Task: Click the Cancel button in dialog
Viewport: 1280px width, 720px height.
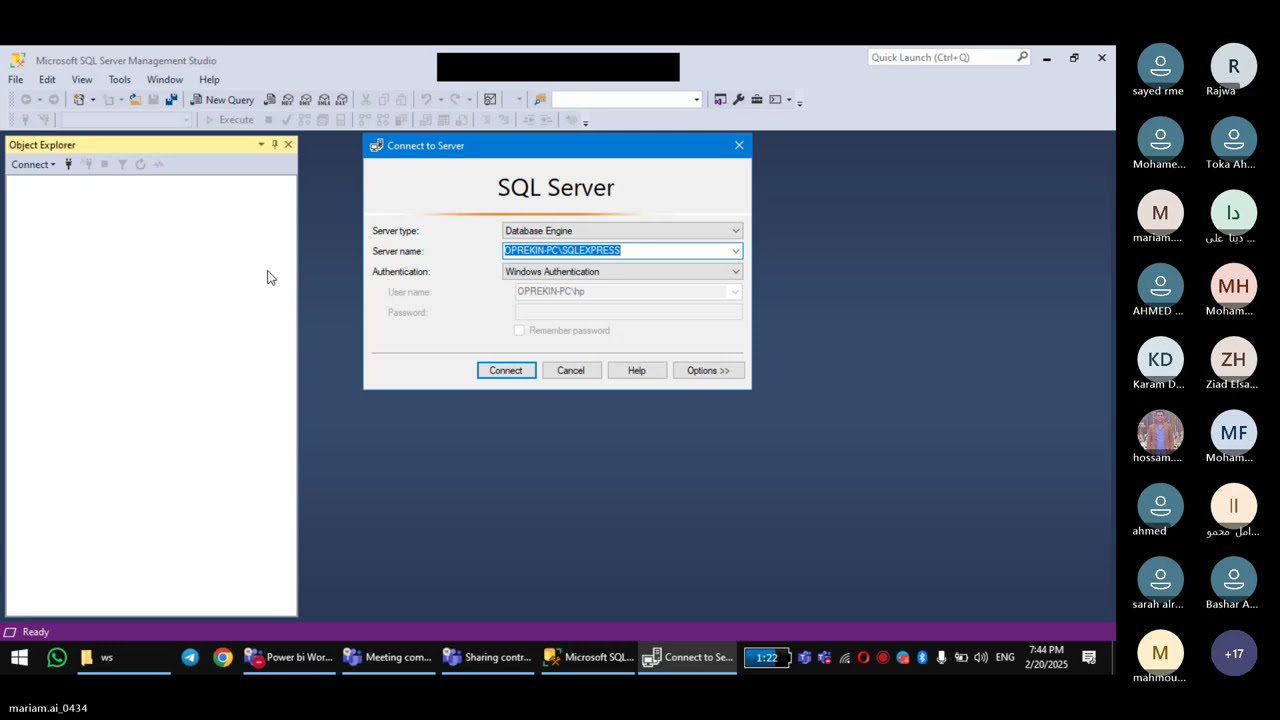Action: pos(571,370)
